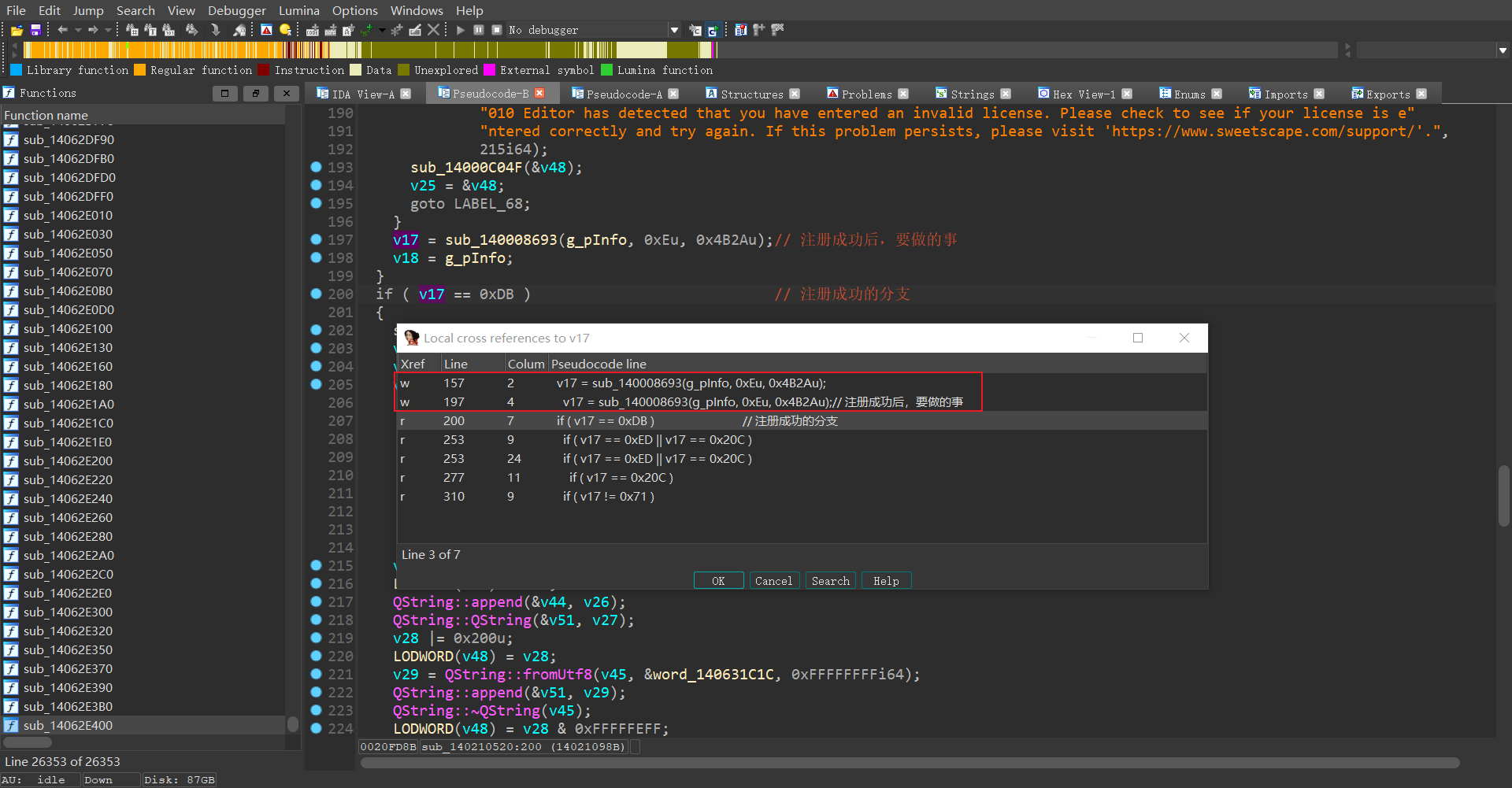Switch to the Strings tab
Viewport: 1512px width, 788px height.
click(972, 94)
